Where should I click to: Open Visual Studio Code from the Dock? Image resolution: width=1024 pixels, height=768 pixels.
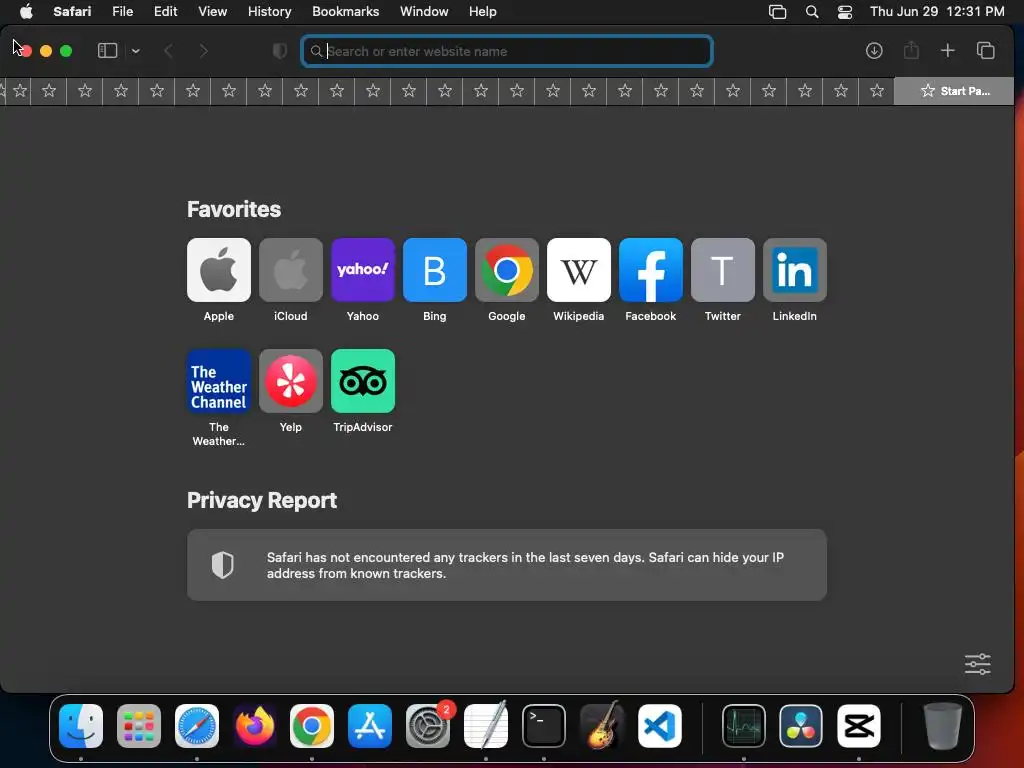[659, 726]
